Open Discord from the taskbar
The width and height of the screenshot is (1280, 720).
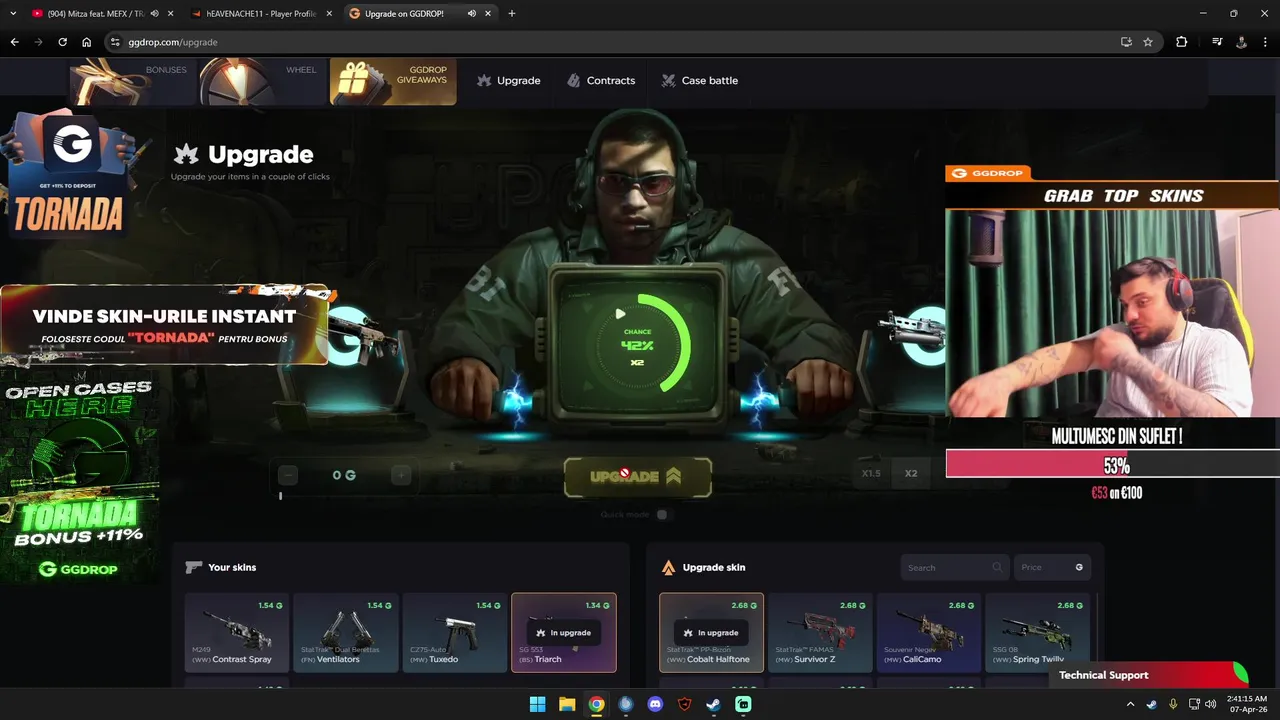[655, 704]
